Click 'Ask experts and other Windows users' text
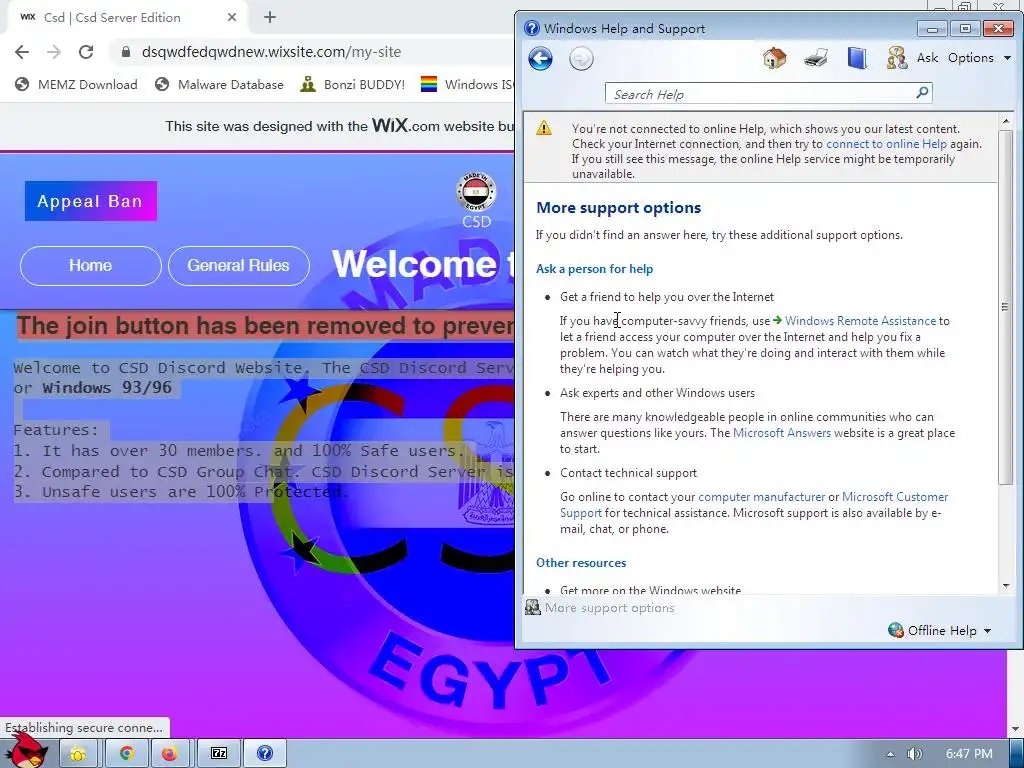The width and height of the screenshot is (1024, 768). click(657, 393)
